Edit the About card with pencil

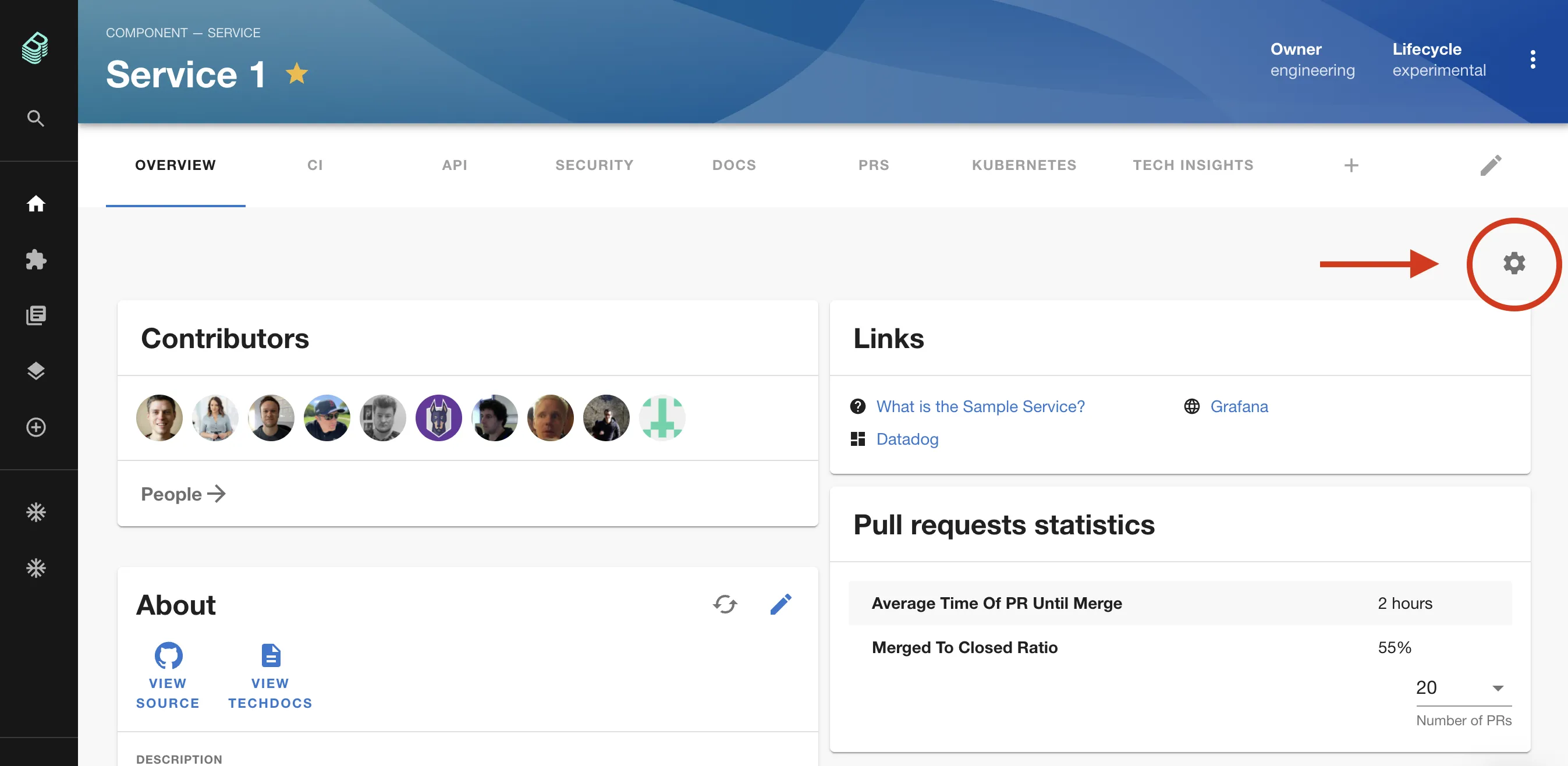coord(781,604)
